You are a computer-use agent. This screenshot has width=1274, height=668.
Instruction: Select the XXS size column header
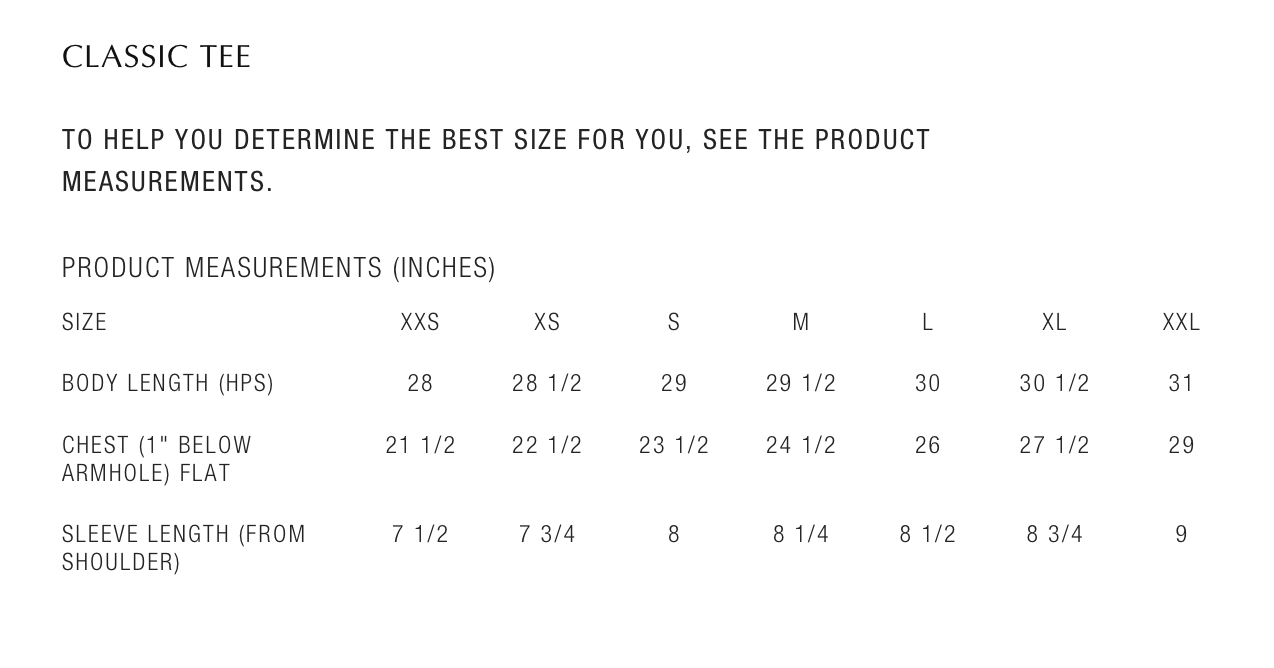coord(420,322)
